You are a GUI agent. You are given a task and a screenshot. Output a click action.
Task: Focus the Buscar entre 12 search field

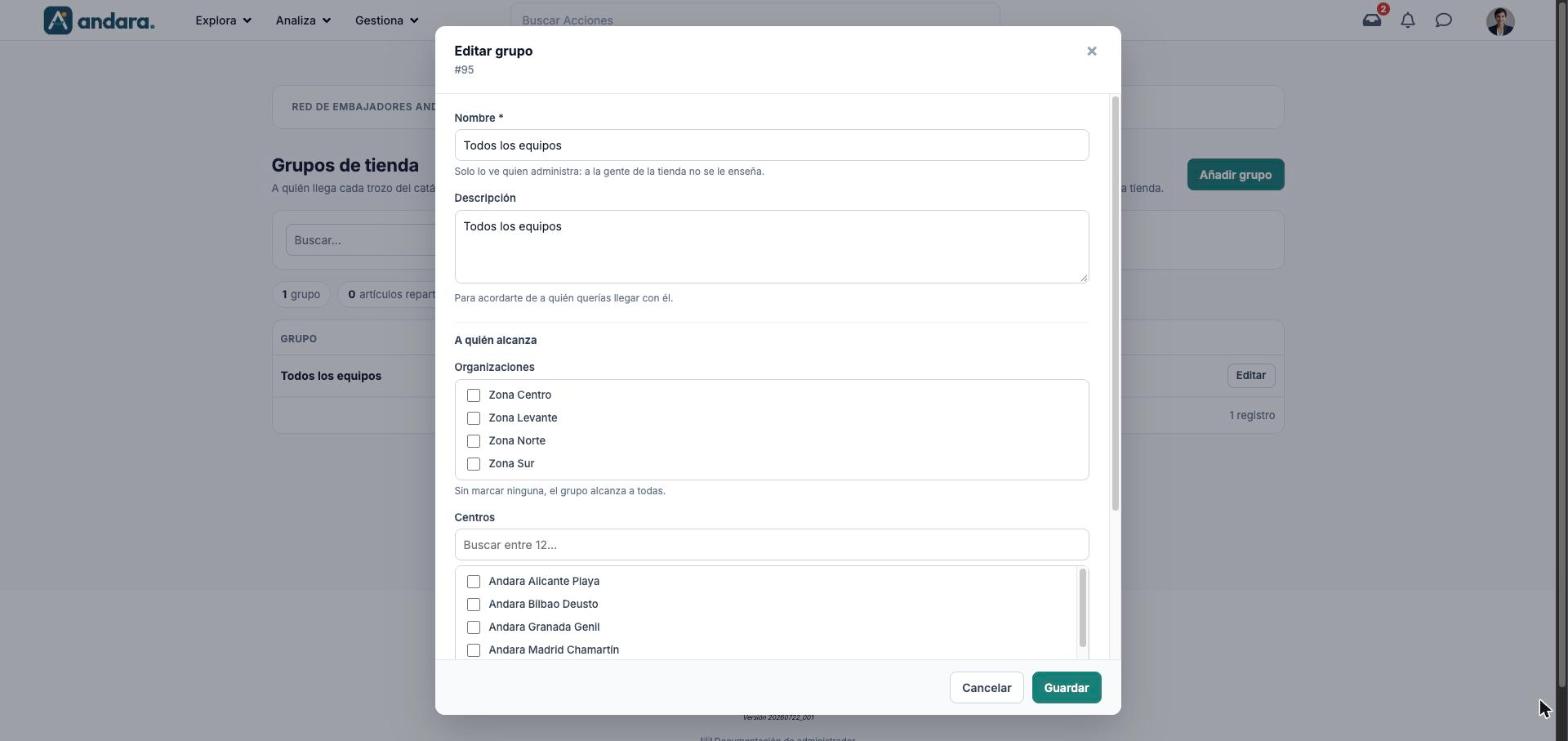pos(771,545)
